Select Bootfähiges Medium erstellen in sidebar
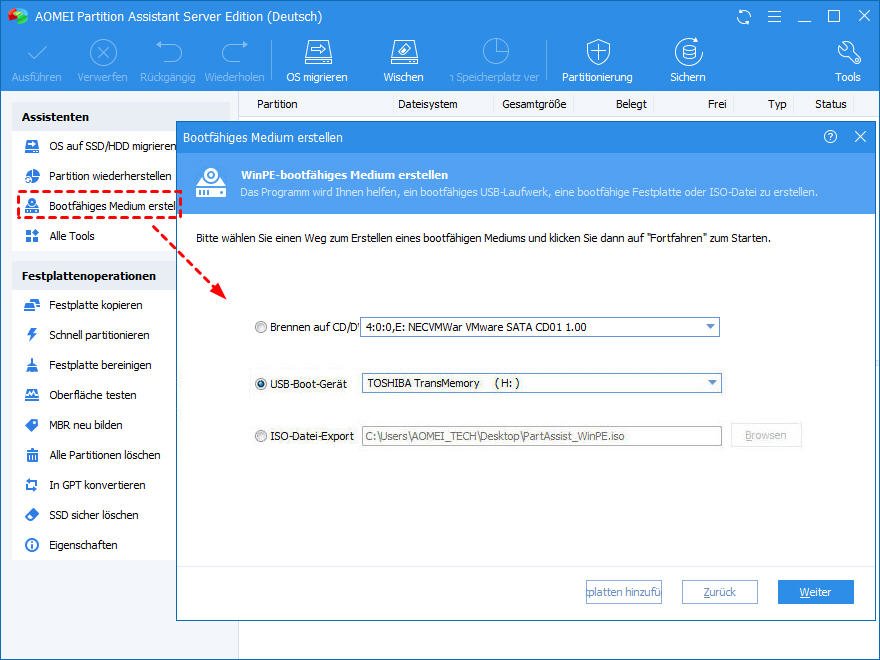Screen dimensions: 880x660 point(99,206)
